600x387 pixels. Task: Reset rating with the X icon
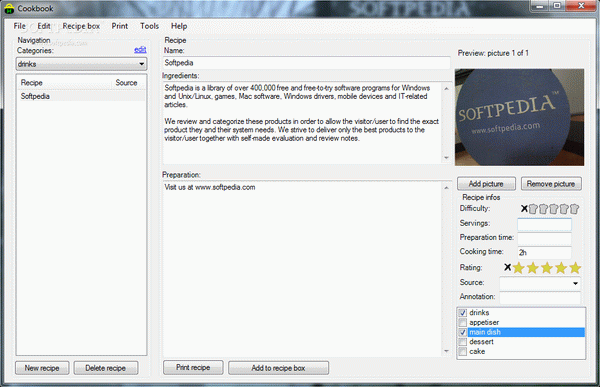click(507, 267)
